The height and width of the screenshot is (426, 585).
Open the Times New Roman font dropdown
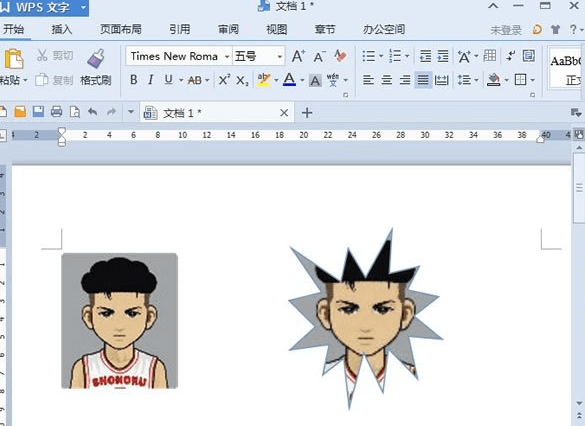[x=227, y=57]
